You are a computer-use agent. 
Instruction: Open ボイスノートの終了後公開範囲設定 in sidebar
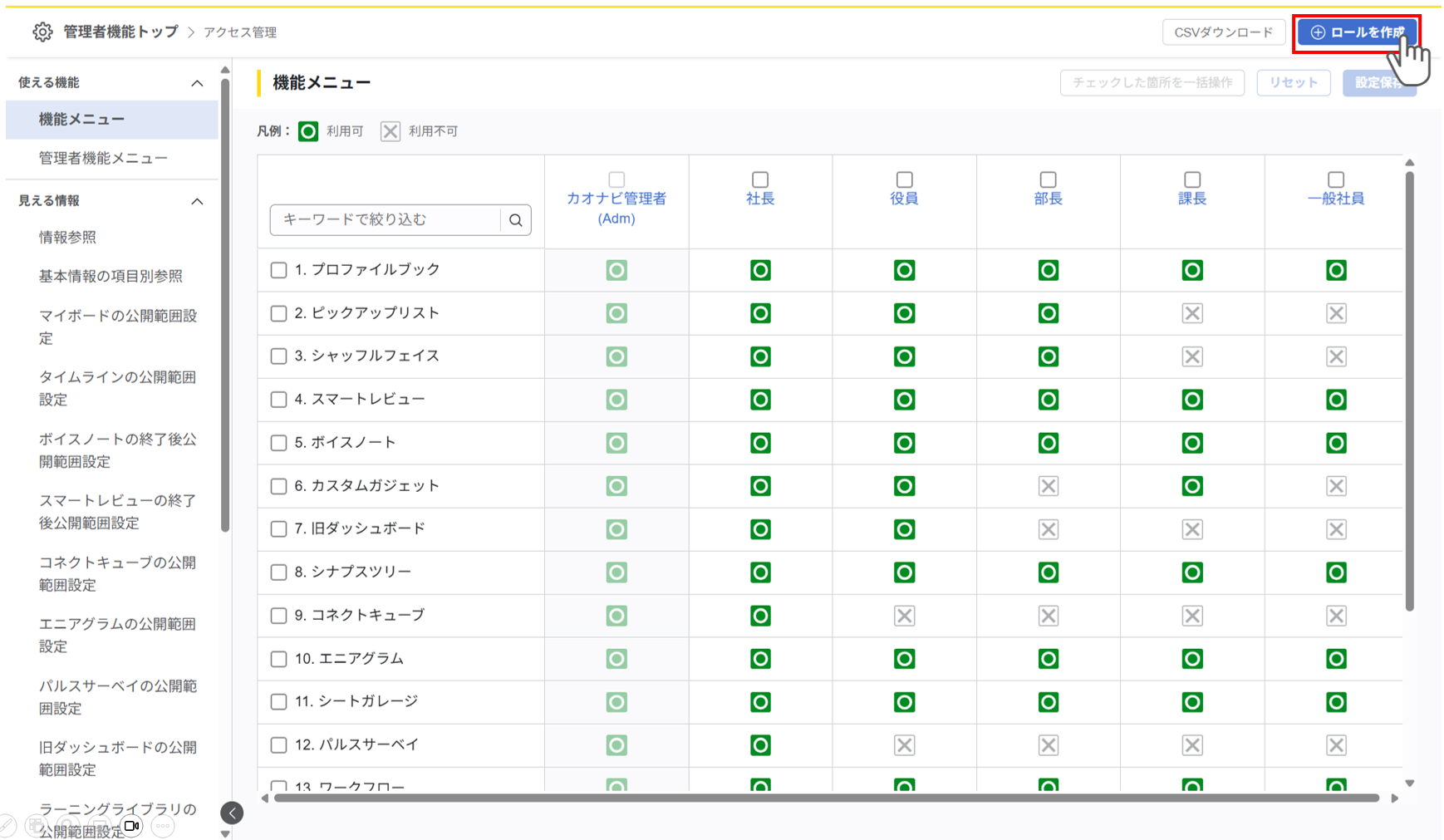coord(118,449)
